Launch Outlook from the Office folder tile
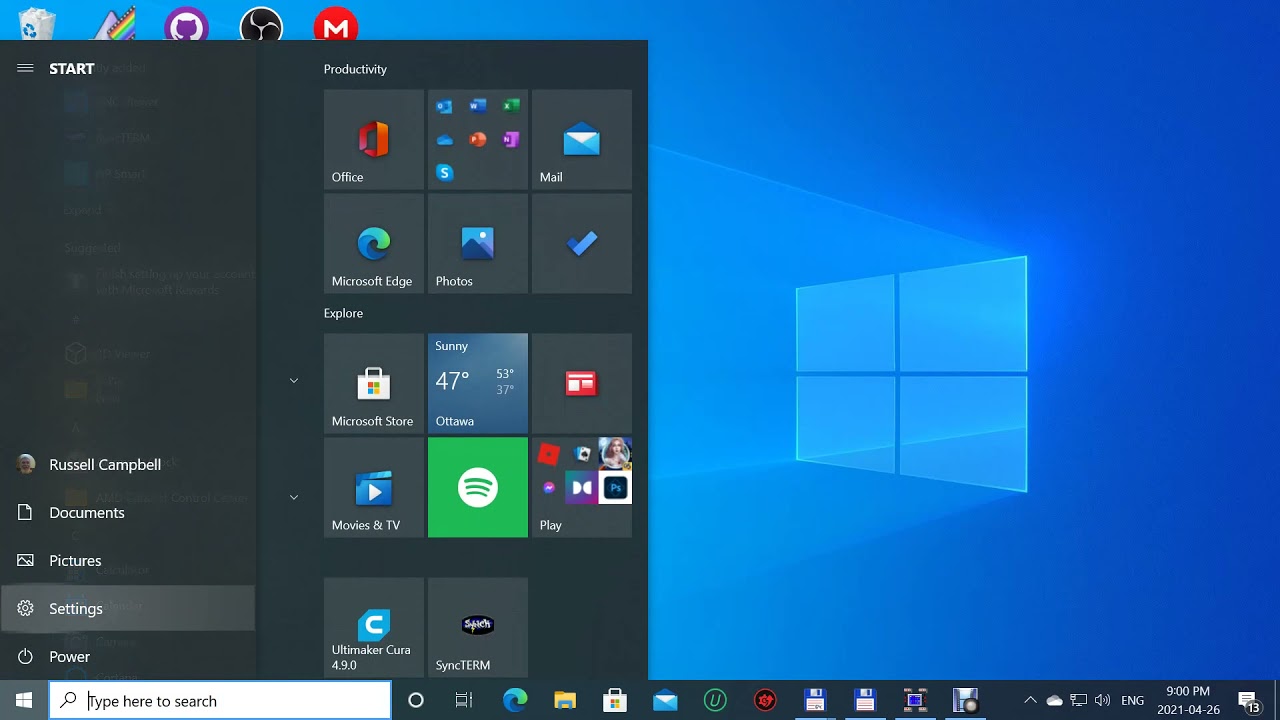The width and height of the screenshot is (1280, 720). pyautogui.click(x=445, y=106)
